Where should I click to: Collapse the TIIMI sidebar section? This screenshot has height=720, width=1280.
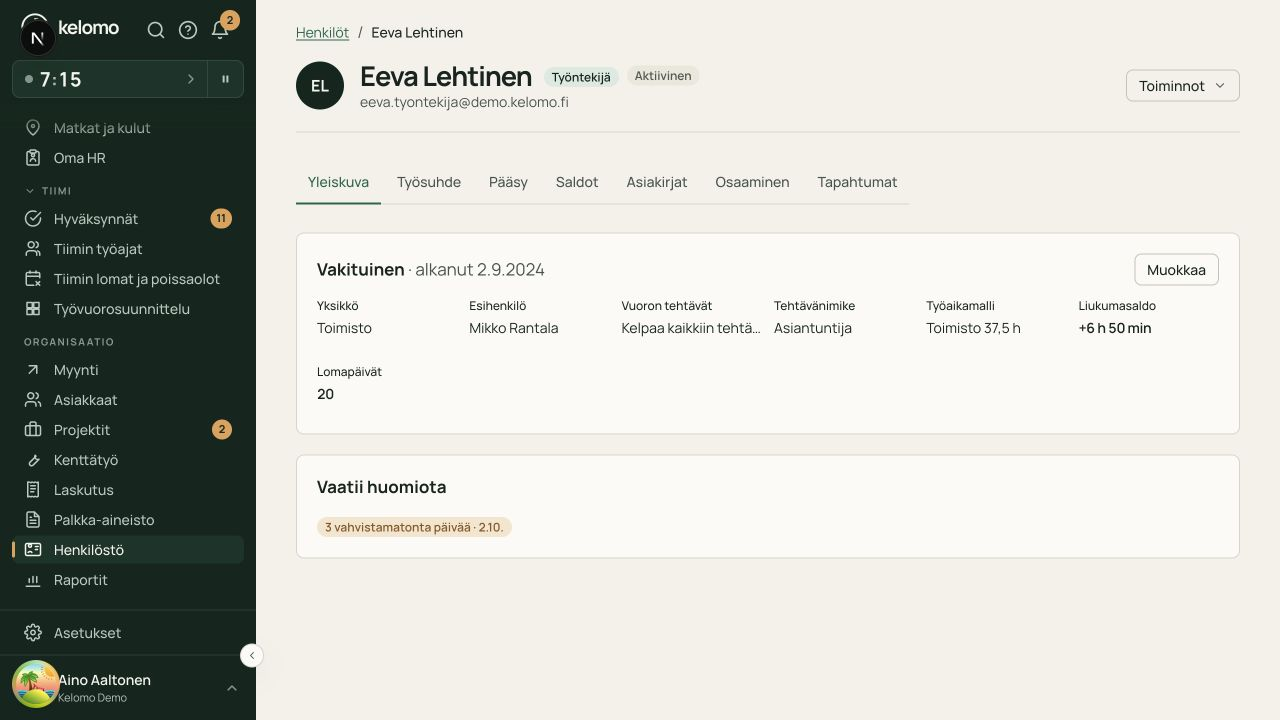48,191
